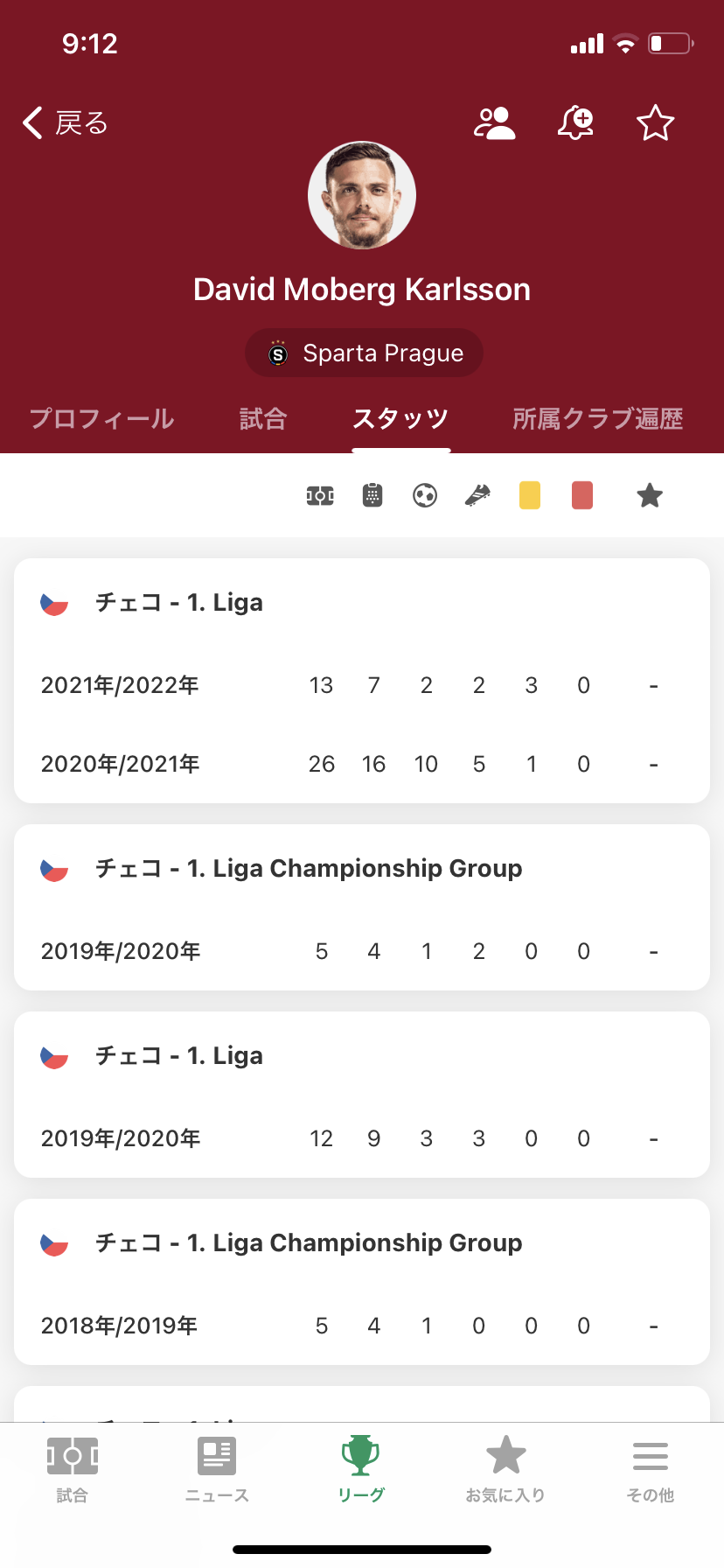Open お気に入り in the bottom navigation

(505, 1469)
